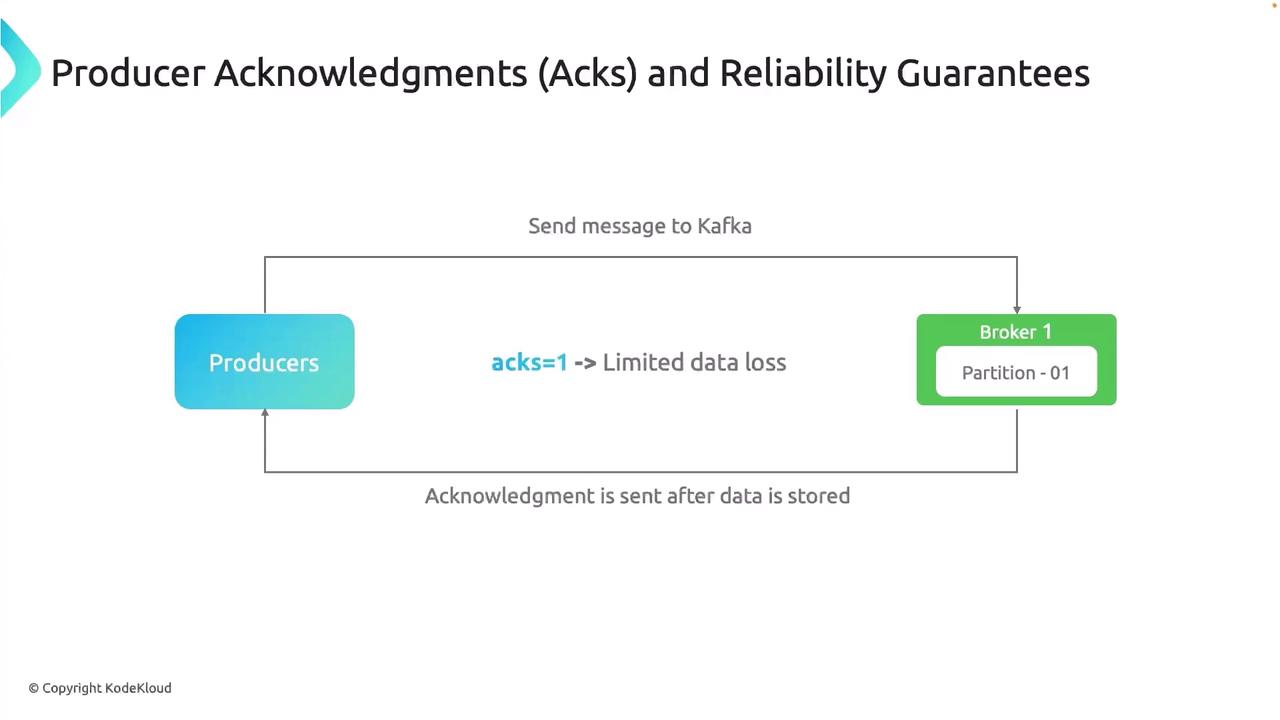Click the teal chevron logo
The width and height of the screenshot is (1280, 720).
pos(18,70)
